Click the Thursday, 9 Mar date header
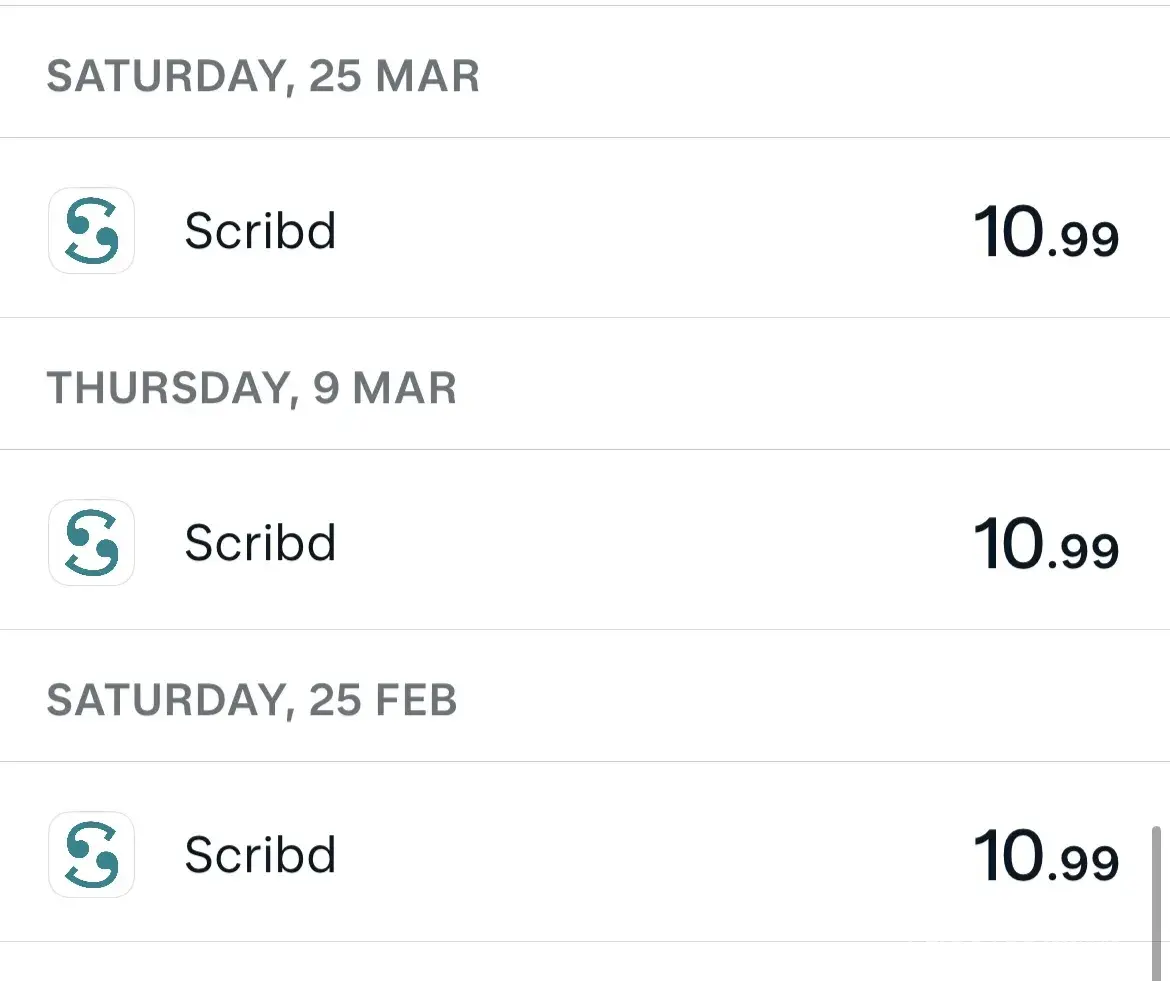Image resolution: width=1170 pixels, height=981 pixels. pos(251,389)
